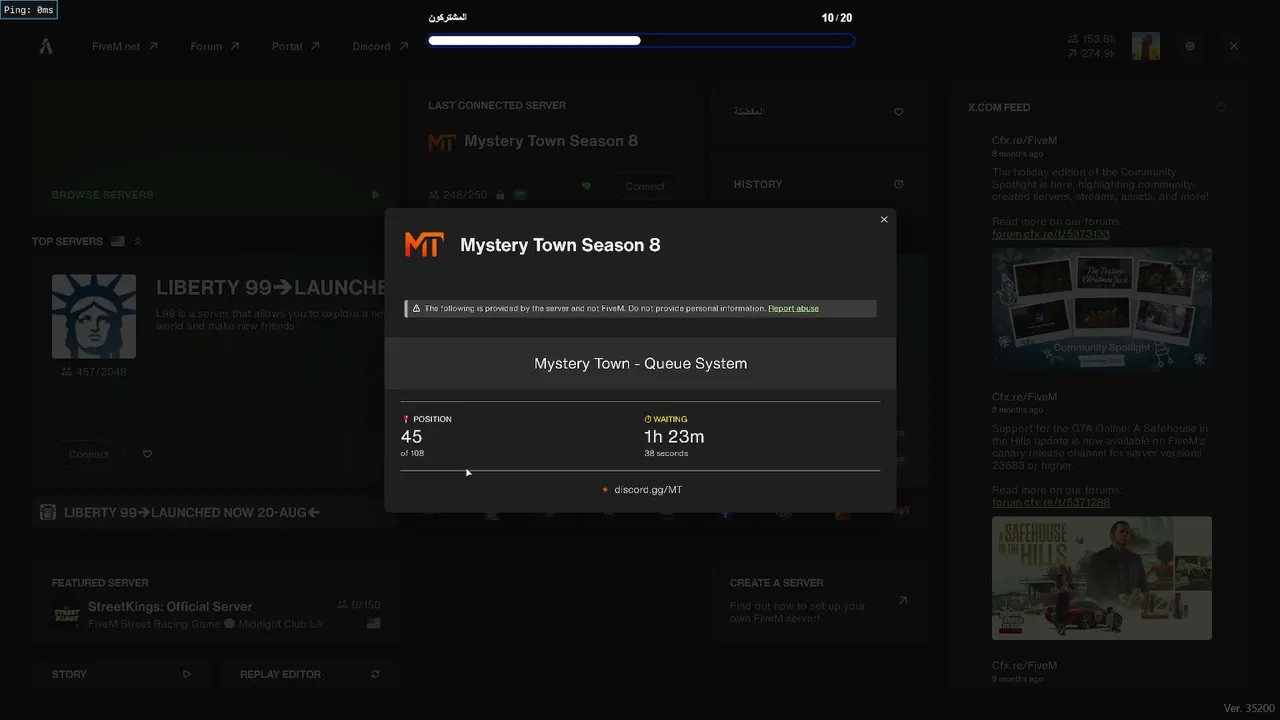The height and width of the screenshot is (720, 1280).
Task: Click the Create a Server card title
Action: [777, 583]
